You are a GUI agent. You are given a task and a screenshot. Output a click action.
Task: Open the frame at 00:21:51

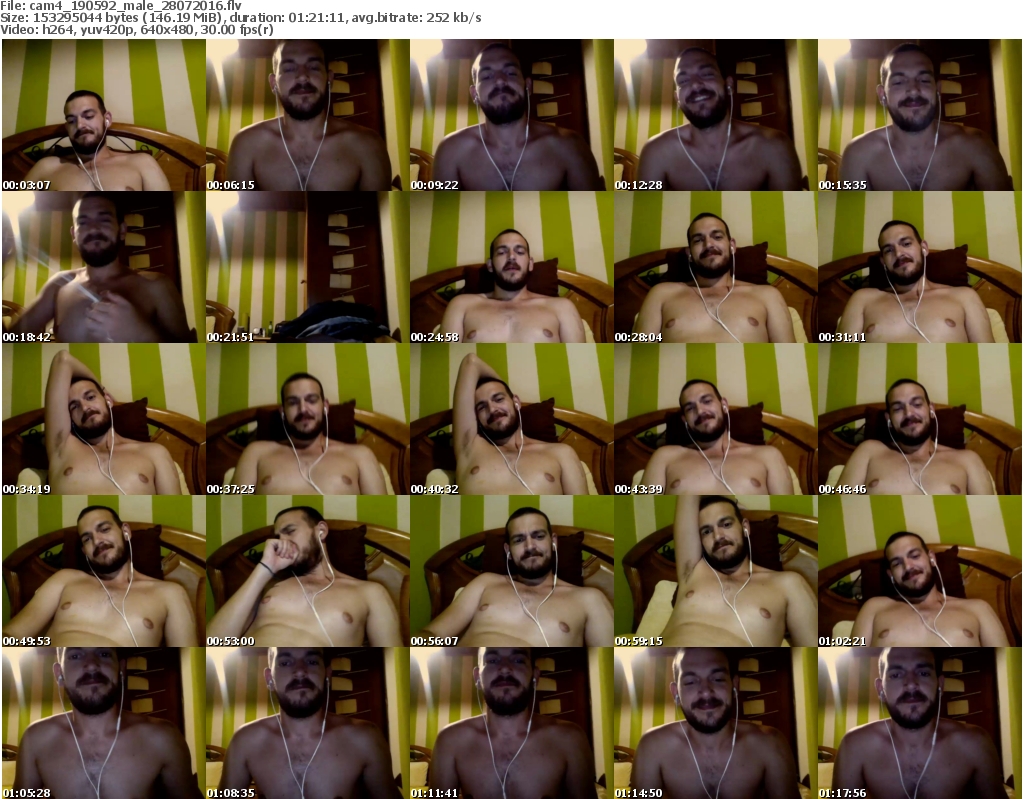308,267
